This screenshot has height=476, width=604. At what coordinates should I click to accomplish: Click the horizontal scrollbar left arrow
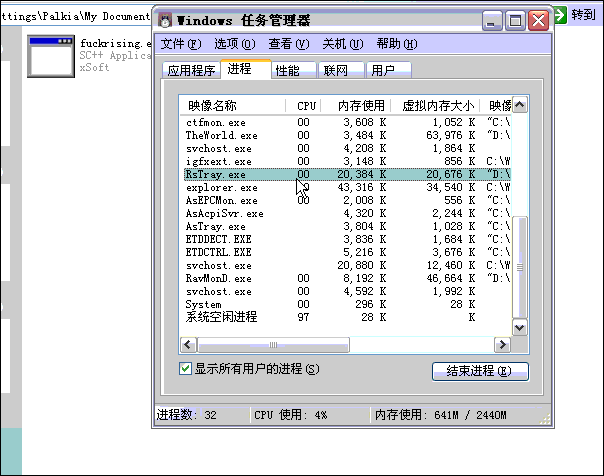pos(188,345)
